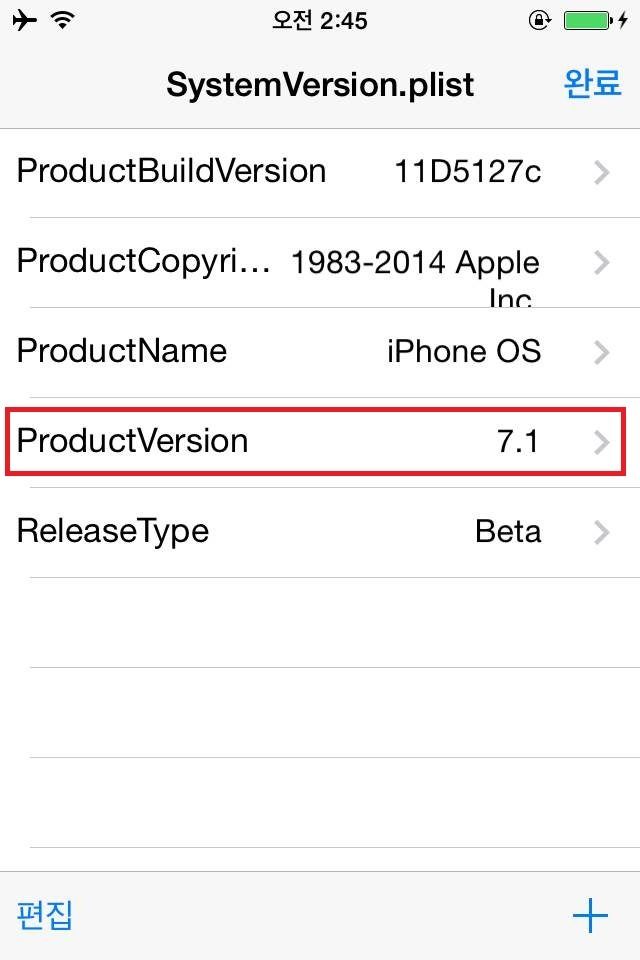Tap the 완료 (Done) button
Image resolution: width=640 pixels, height=960 pixels.
click(x=592, y=84)
